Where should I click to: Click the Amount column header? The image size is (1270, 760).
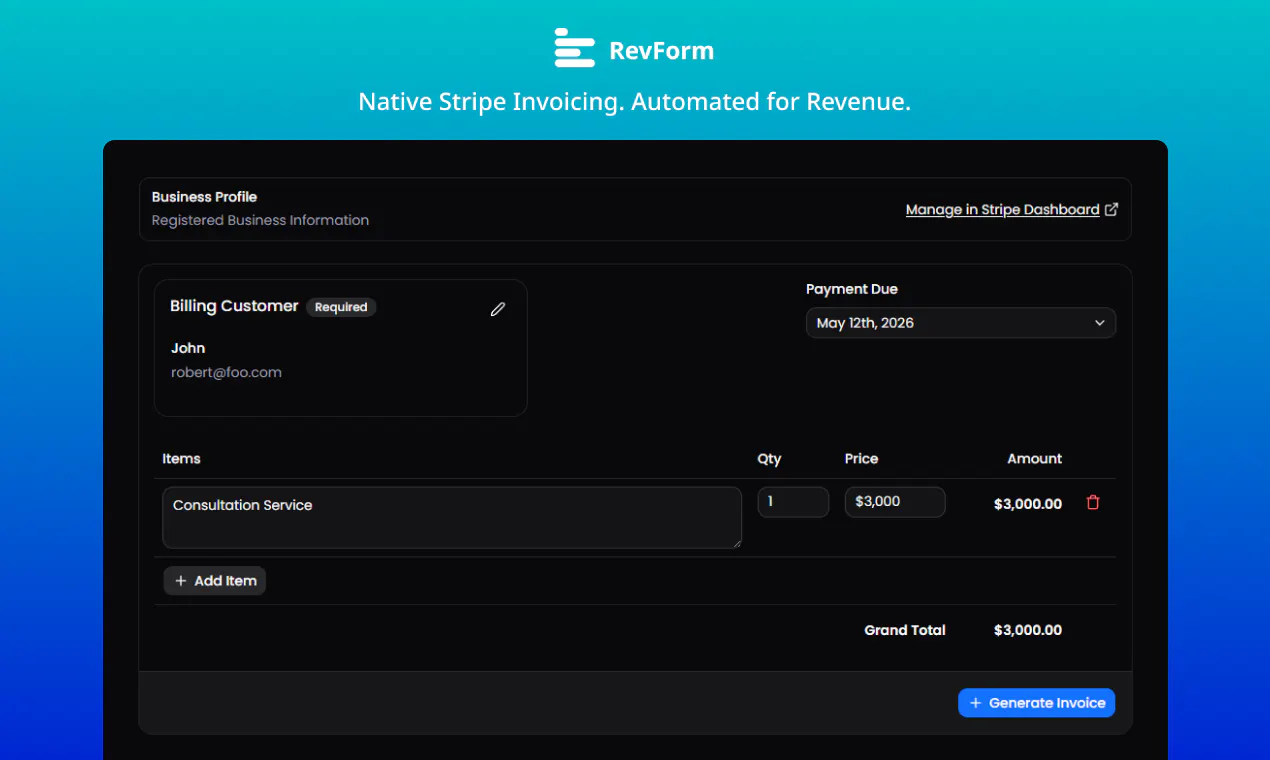pos(1035,459)
